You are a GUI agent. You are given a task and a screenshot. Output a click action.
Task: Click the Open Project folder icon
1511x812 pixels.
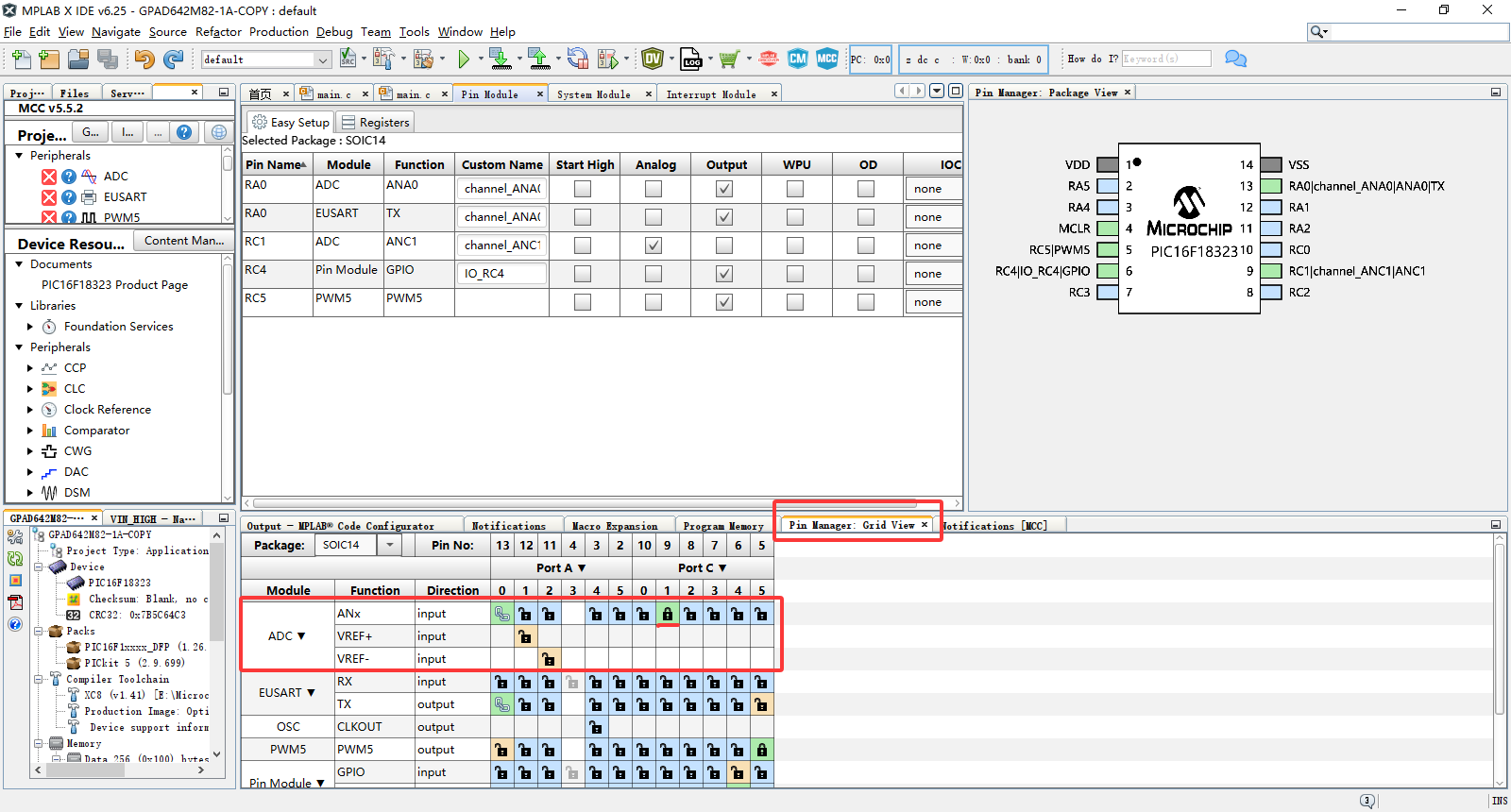coord(78,59)
